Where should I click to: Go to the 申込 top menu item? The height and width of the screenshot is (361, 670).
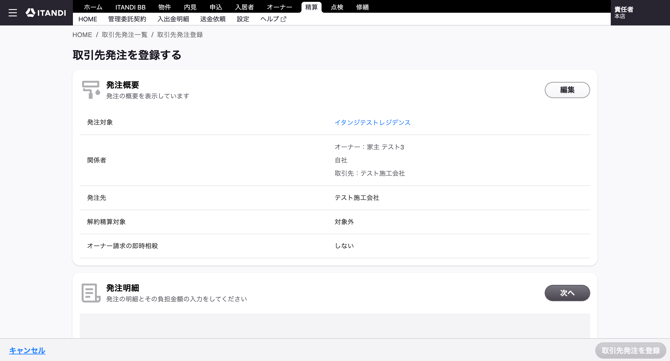(x=216, y=7)
